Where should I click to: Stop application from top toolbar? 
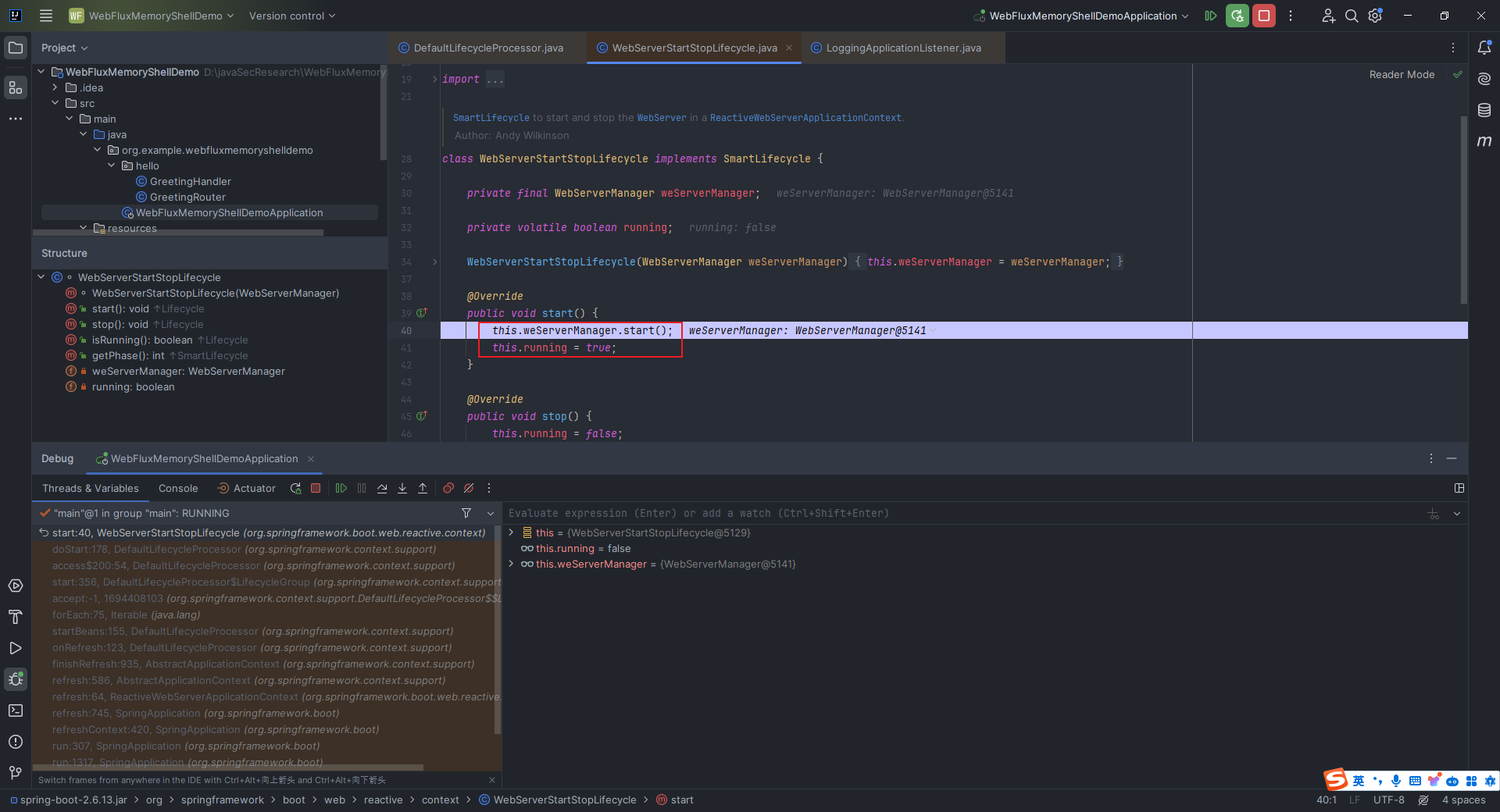tap(1264, 16)
